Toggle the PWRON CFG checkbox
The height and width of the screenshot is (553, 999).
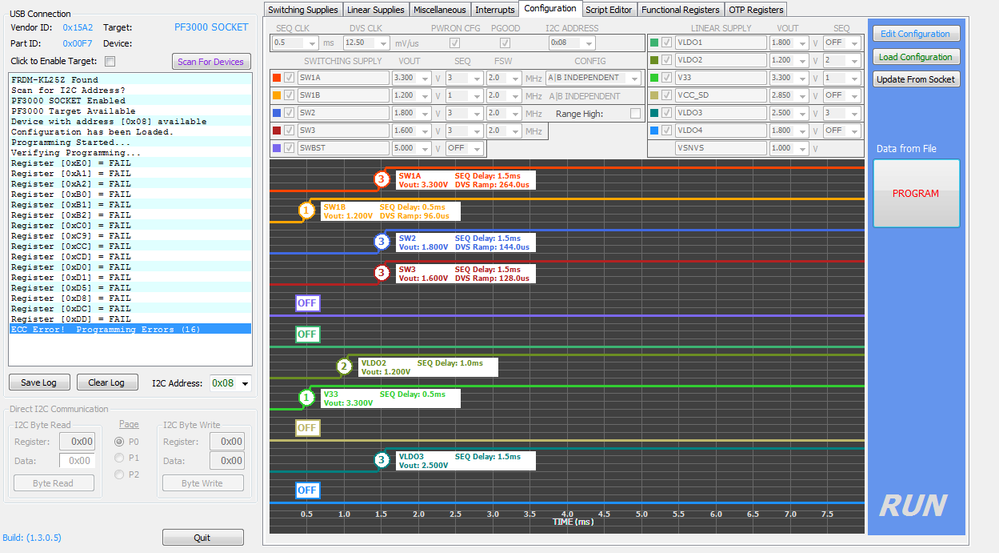click(454, 43)
